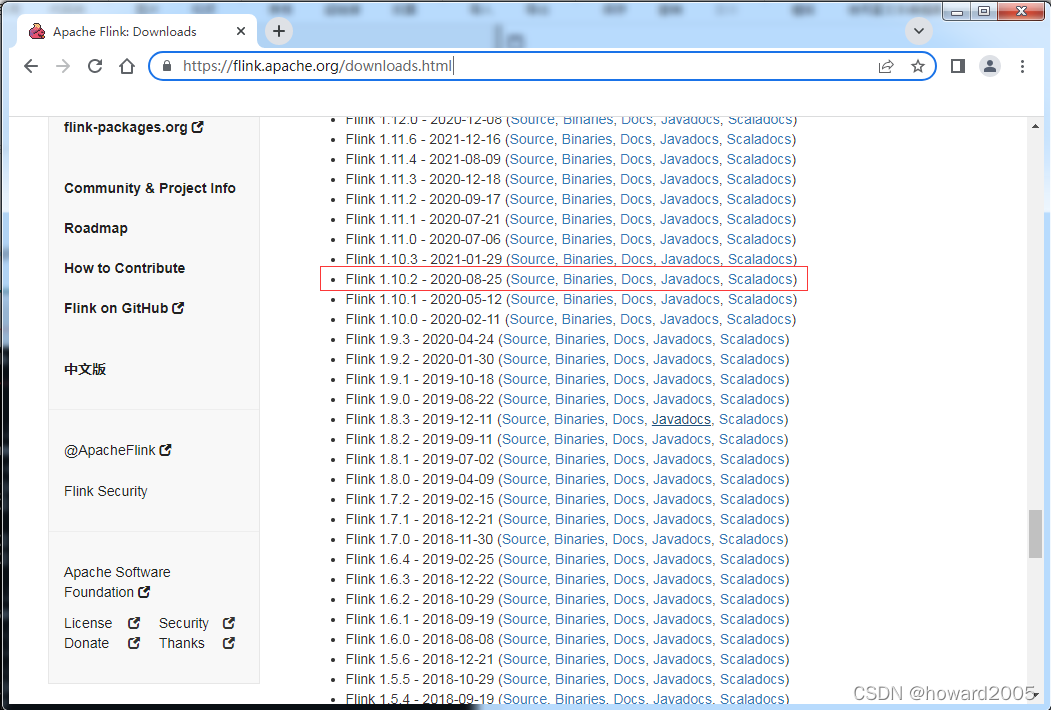Open the License link

click(88, 623)
